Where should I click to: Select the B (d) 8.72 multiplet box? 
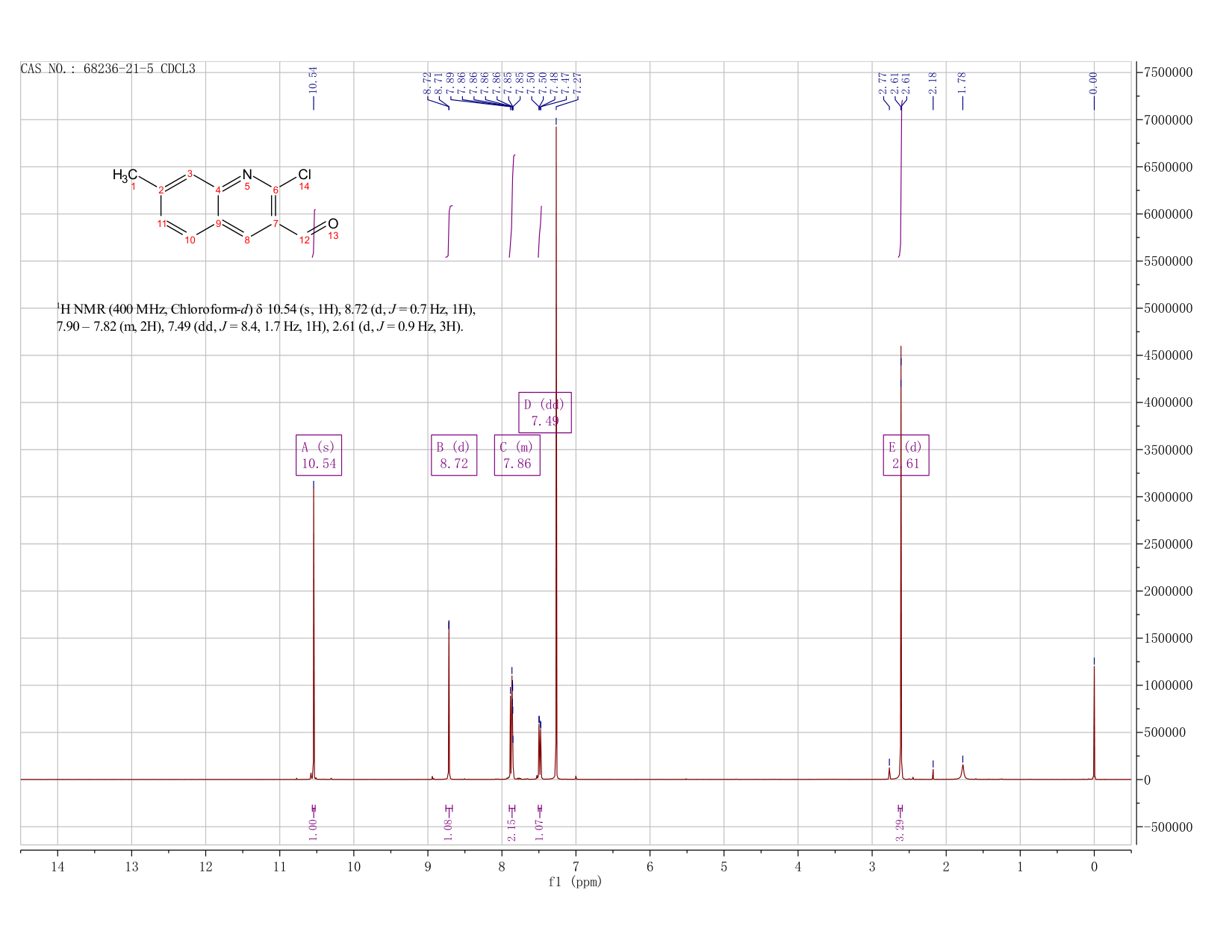point(454,455)
